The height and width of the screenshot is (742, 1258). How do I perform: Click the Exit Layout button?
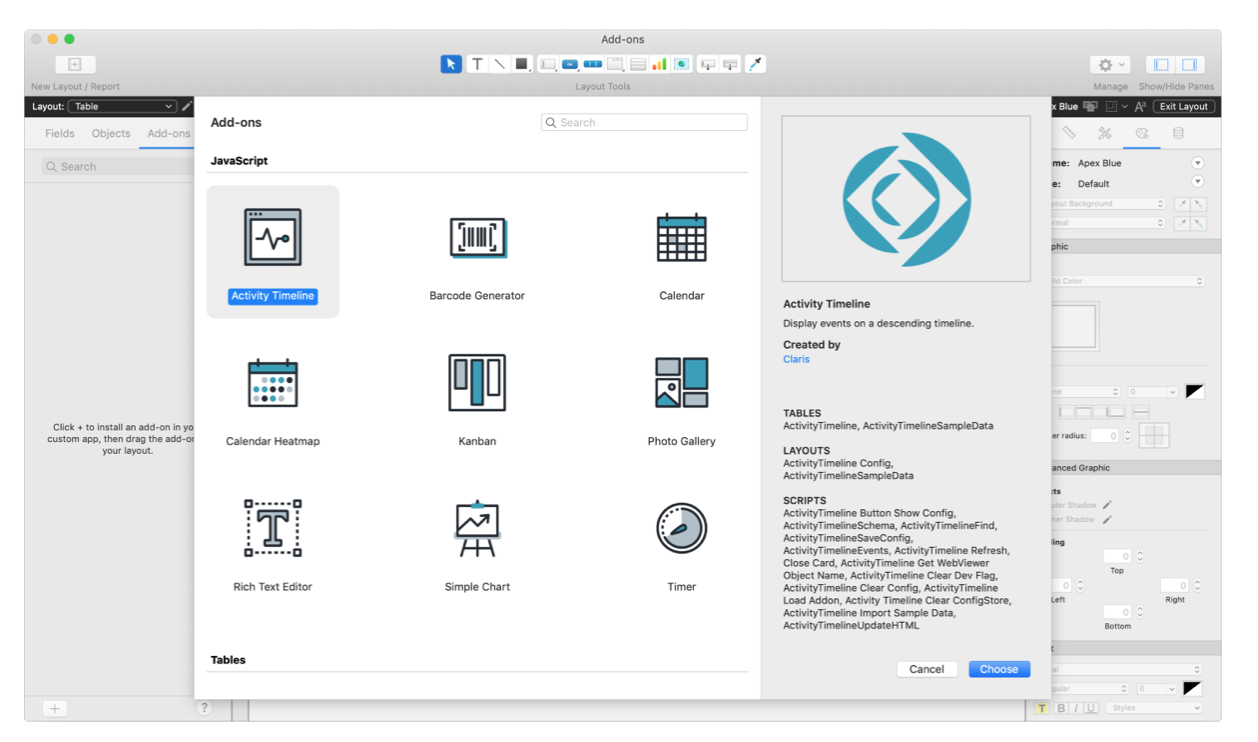click(x=1184, y=106)
